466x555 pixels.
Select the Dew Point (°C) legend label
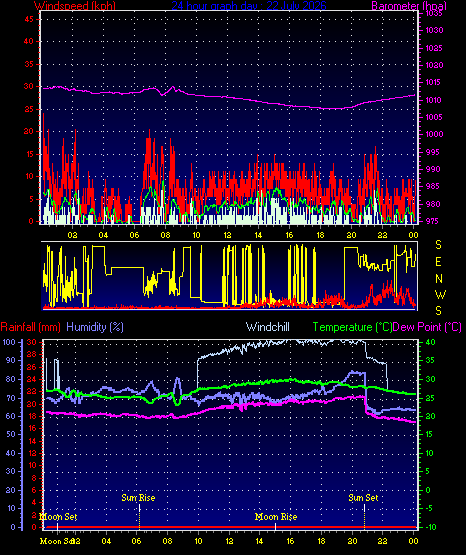tap(427, 327)
